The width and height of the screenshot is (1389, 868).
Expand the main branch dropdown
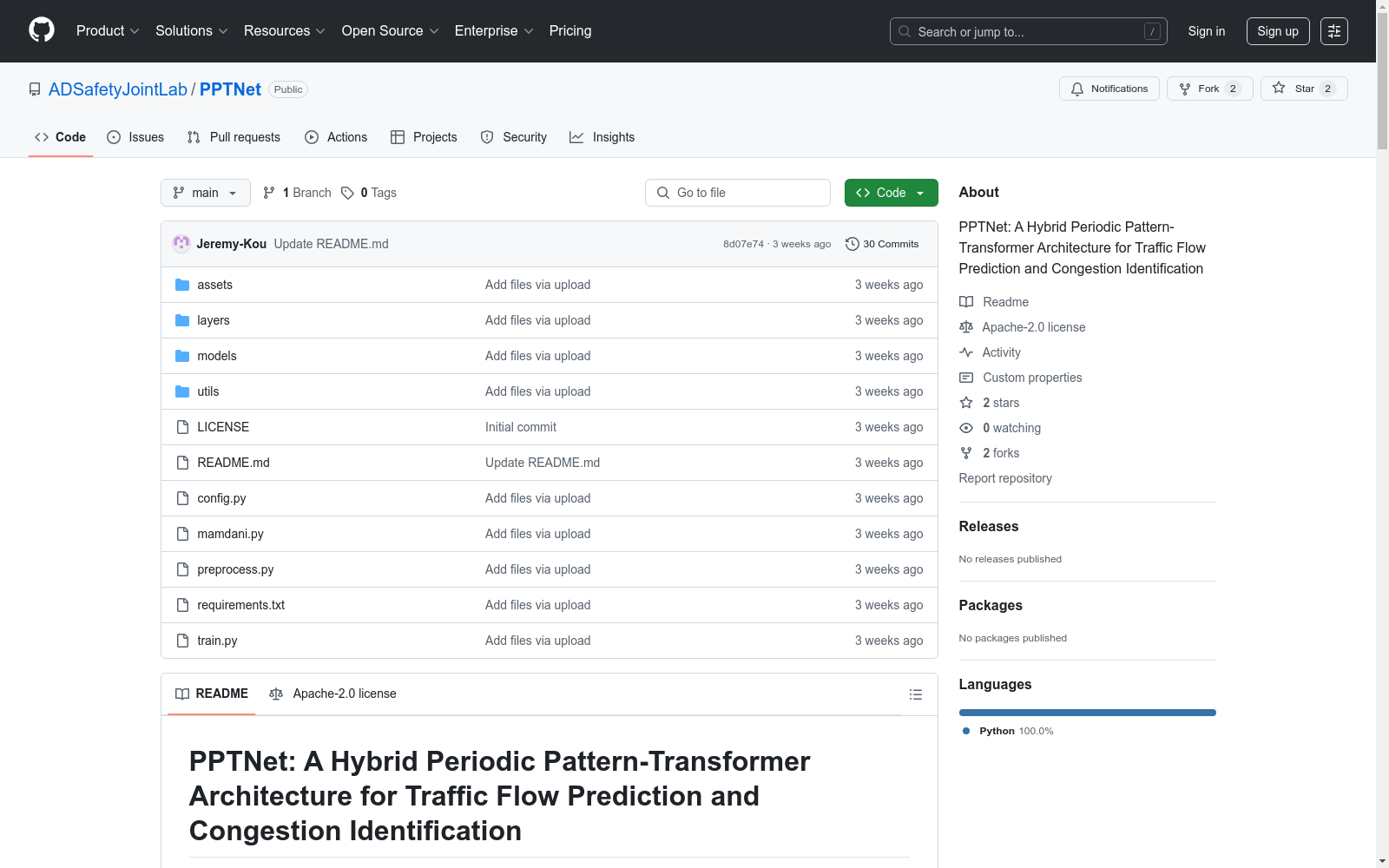click(205, 193)
